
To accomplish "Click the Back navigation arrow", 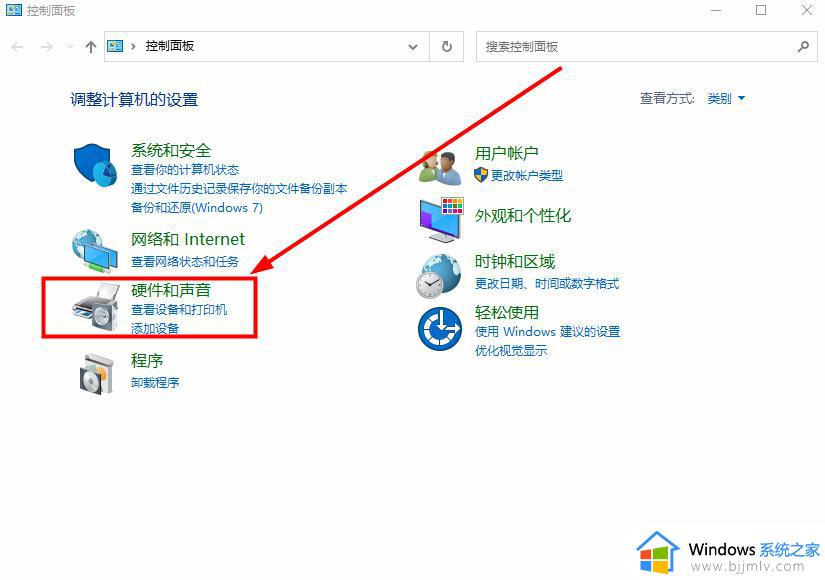I will pyautogui.click(x=17, y=47).
